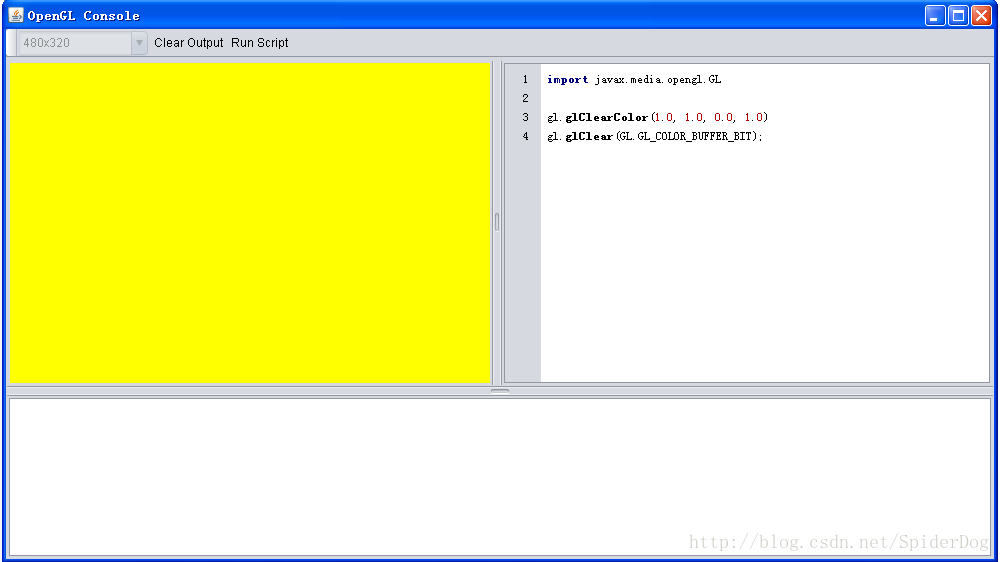The image size is (1000, 562).
Task: Maximize the OpenGL Console window
Action: click(958, 15)
